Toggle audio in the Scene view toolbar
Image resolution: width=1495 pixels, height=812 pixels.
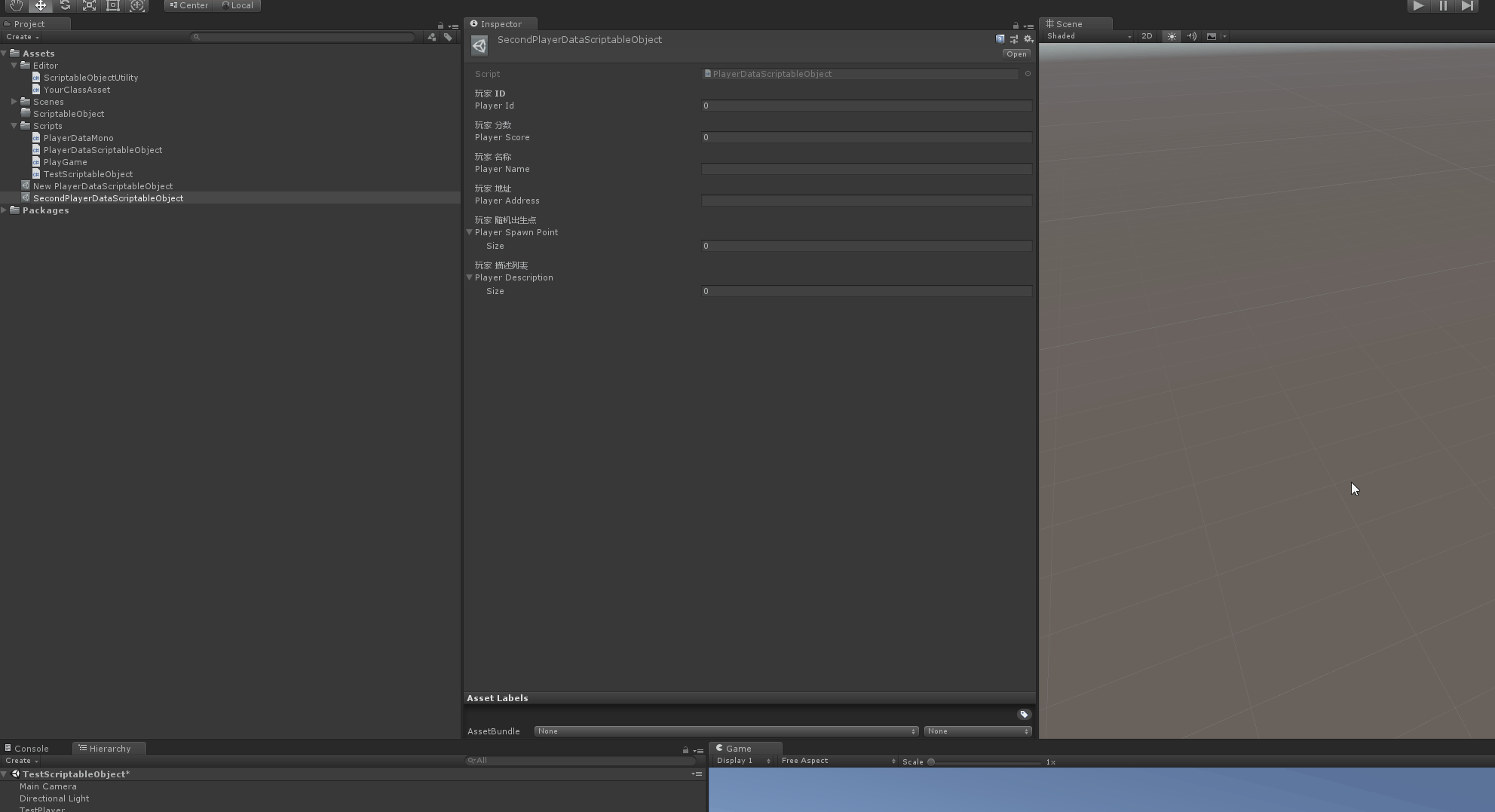pyautogui.click(x=1191, y=36)
